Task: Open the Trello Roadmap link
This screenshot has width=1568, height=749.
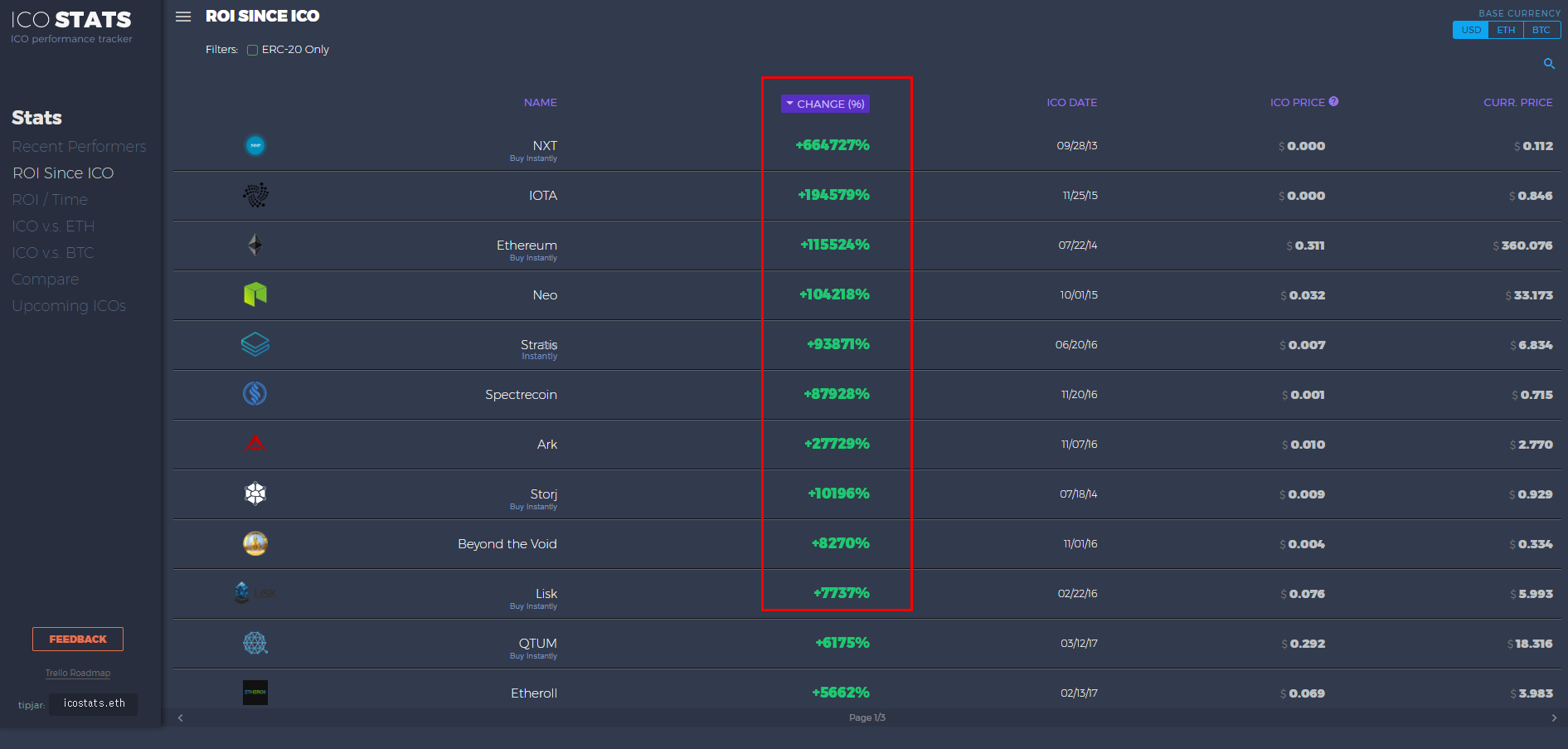Action: (78, 674)
